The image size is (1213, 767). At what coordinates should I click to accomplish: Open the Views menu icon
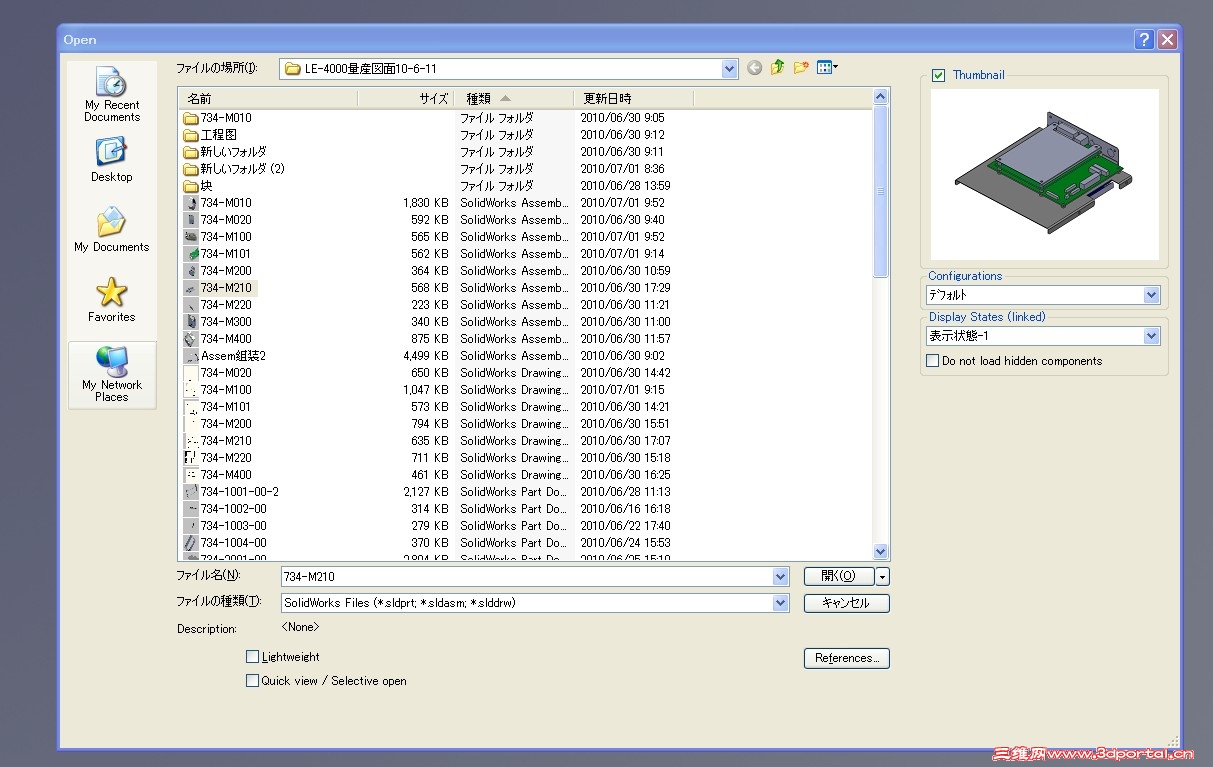tap(827, 68)
